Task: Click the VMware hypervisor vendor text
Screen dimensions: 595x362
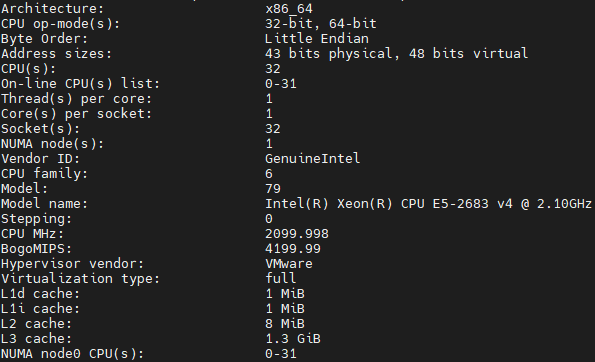Action: click(289, 264)
